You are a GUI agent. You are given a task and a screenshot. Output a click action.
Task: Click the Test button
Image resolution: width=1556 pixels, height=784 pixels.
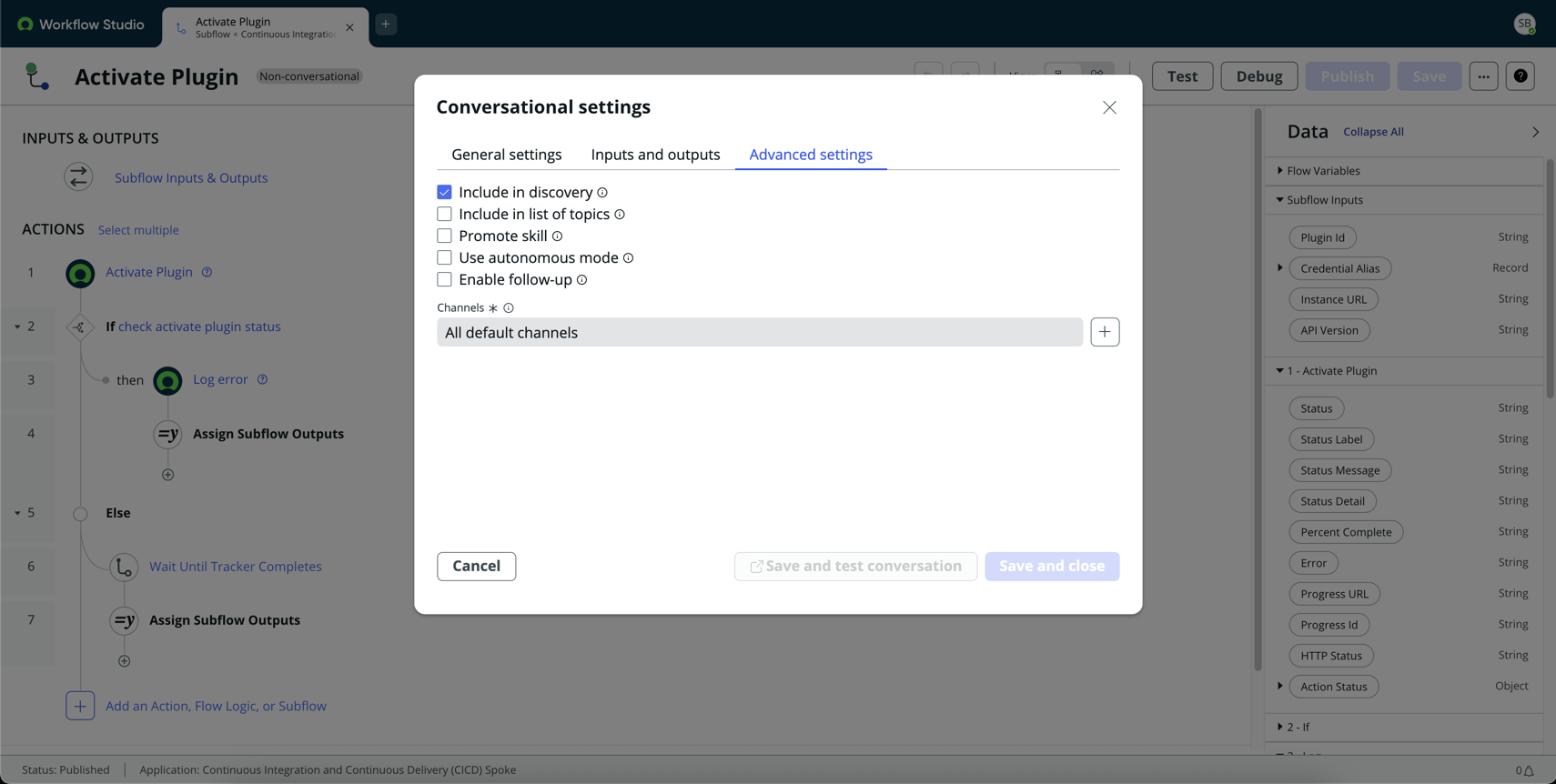1182,76
